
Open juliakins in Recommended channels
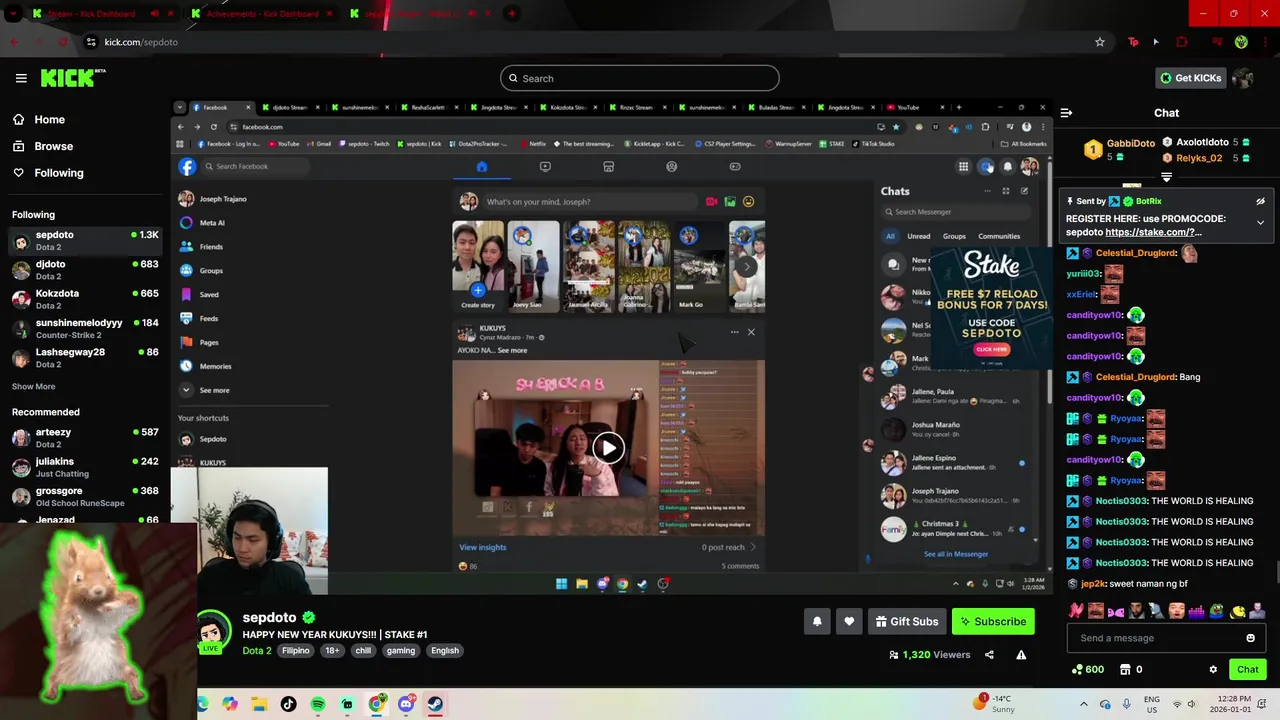pos(85,467)
